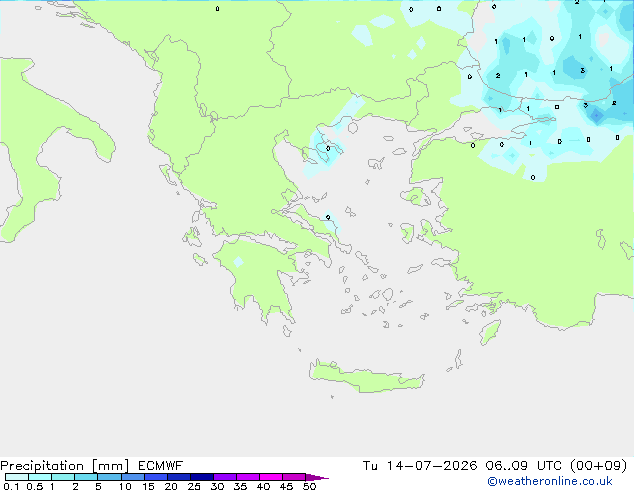
Task: Click the island of Crete on the map
Action: [x=366, y=377]
